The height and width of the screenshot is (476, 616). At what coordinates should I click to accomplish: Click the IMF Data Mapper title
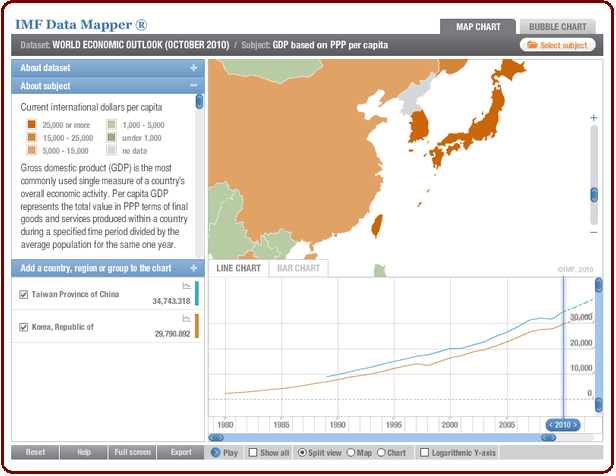pyautogui.click(x=81, y=25)
